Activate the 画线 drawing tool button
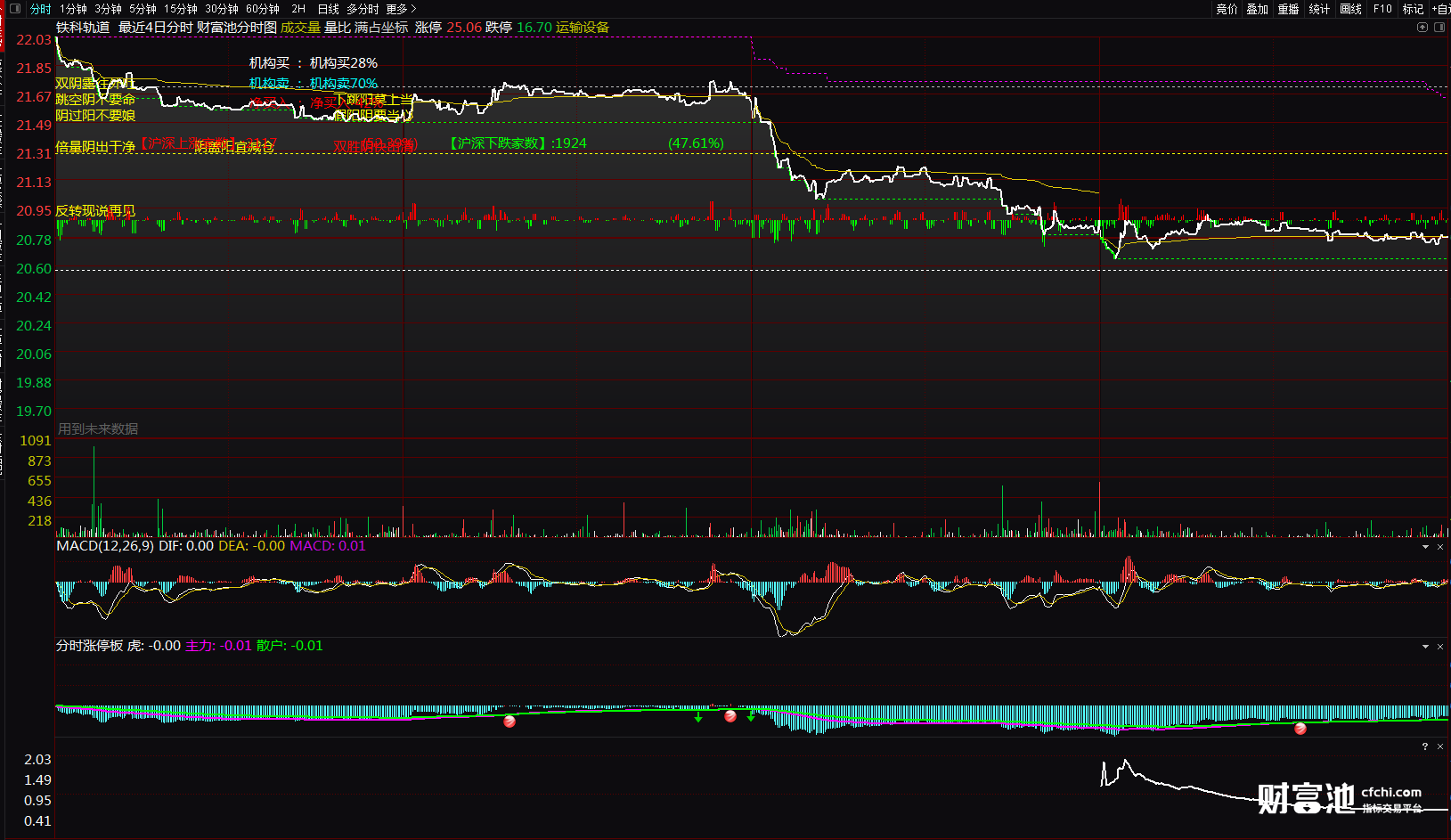 point(1350,9)
